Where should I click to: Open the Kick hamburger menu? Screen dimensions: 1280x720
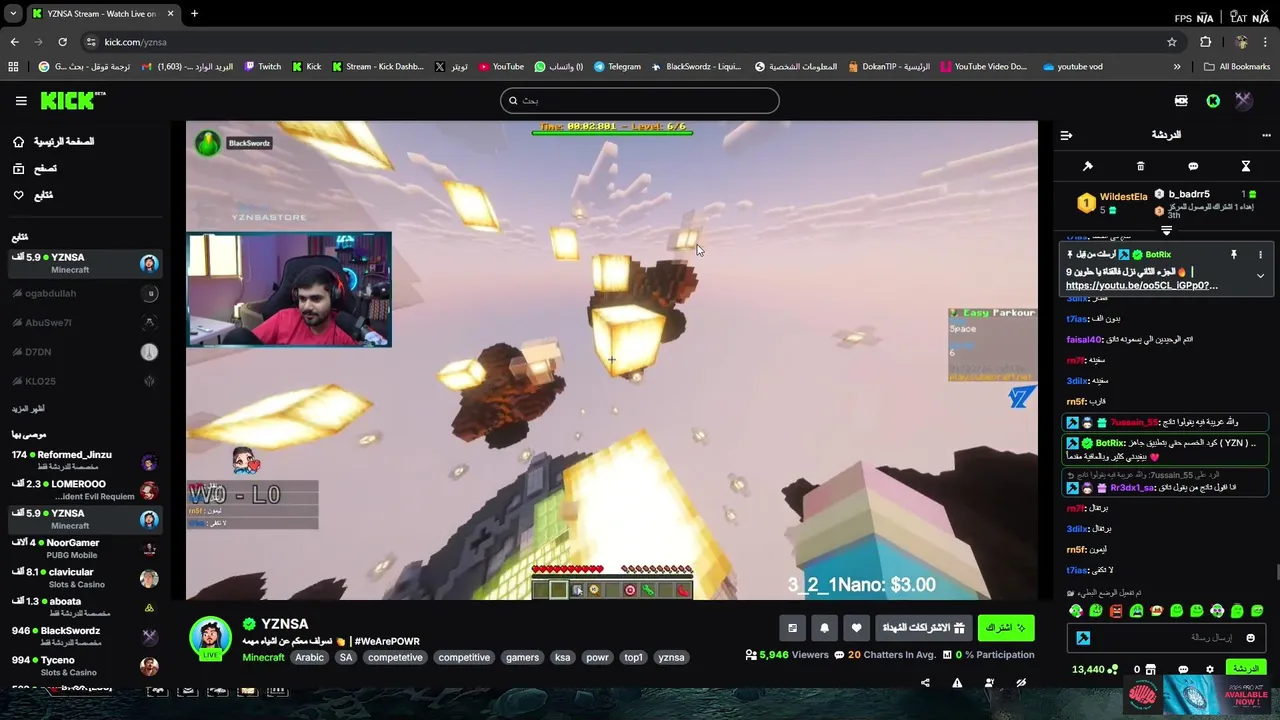point(21,101)
